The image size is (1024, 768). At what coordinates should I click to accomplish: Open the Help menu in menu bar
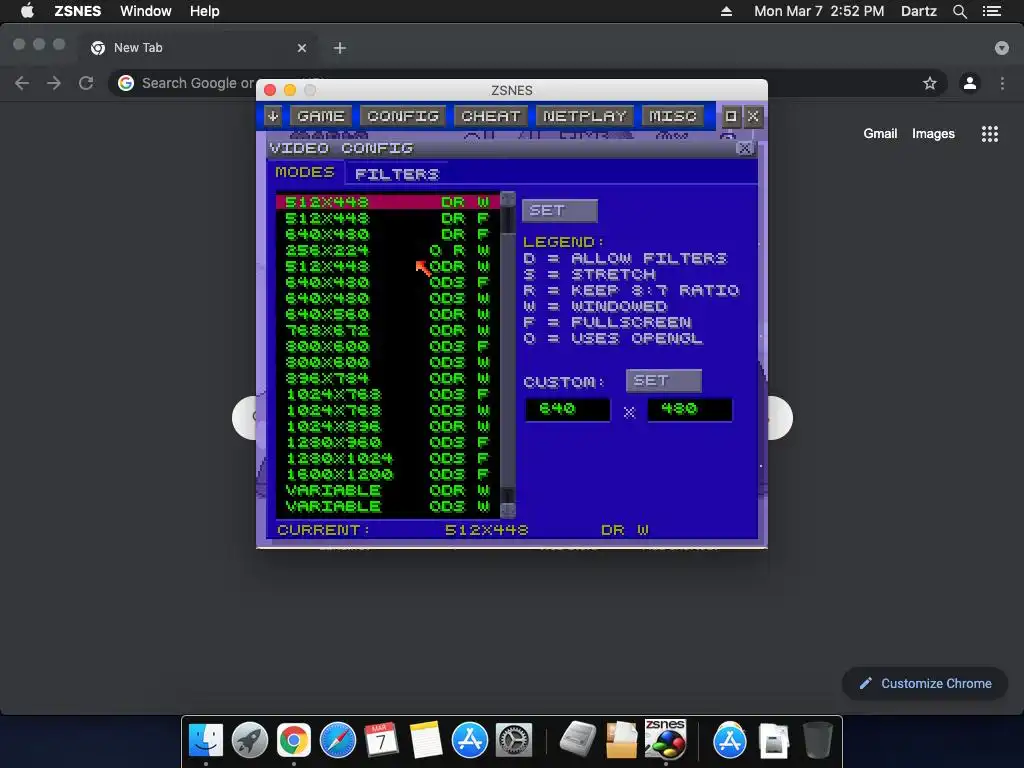point(204,11)
